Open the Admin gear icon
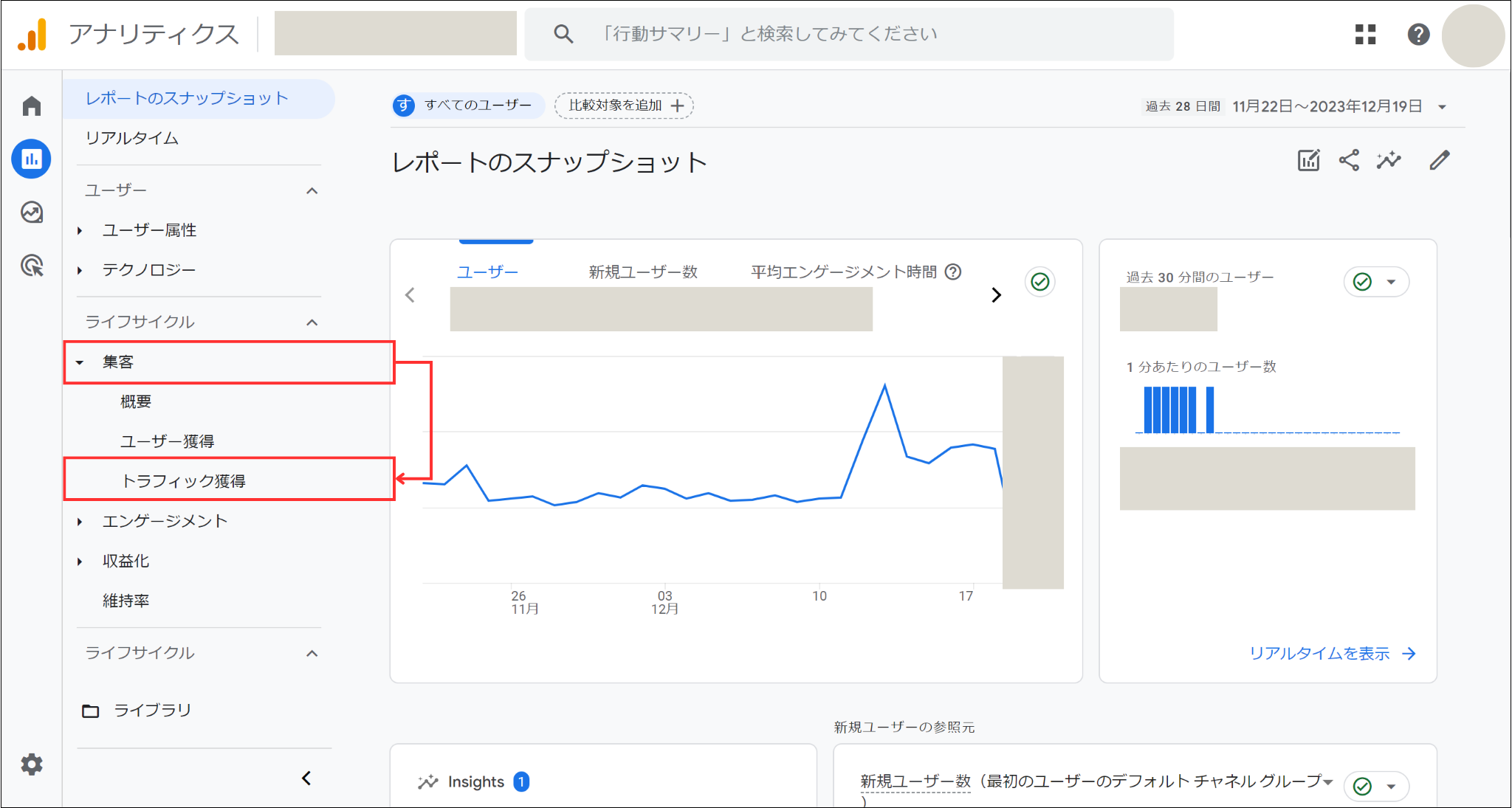Screen dimensions: 1512x808 pos(32,764)
